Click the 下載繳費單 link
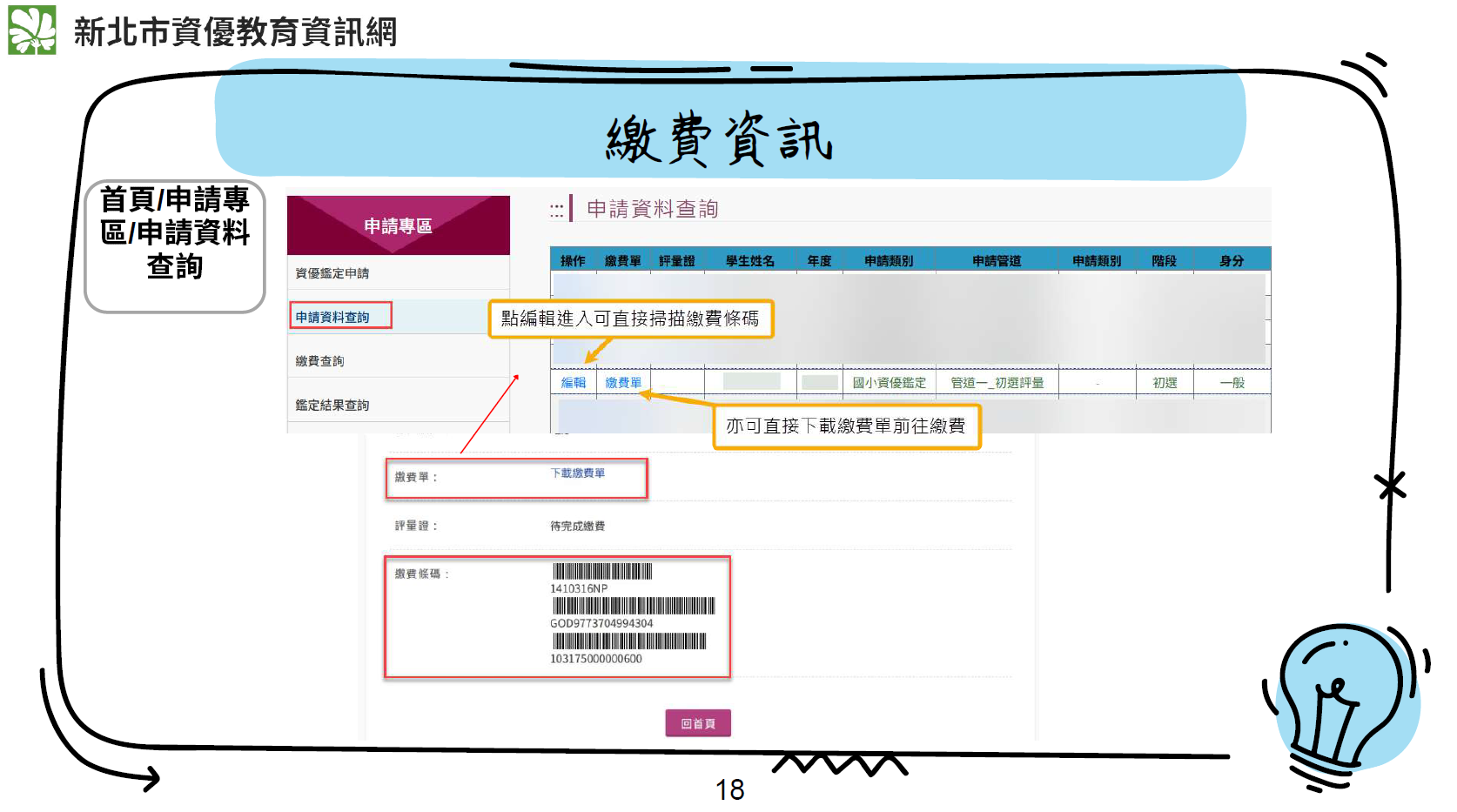The width and height of the screenshot is (1457, 812). point(577,473)
